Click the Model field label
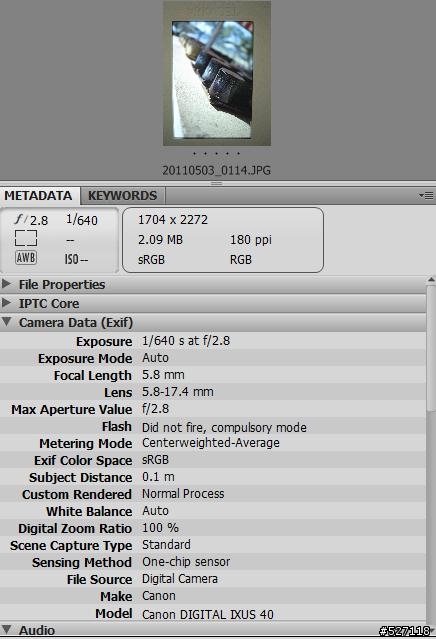Screen dimensions: 436x639 tap(114, 613)
